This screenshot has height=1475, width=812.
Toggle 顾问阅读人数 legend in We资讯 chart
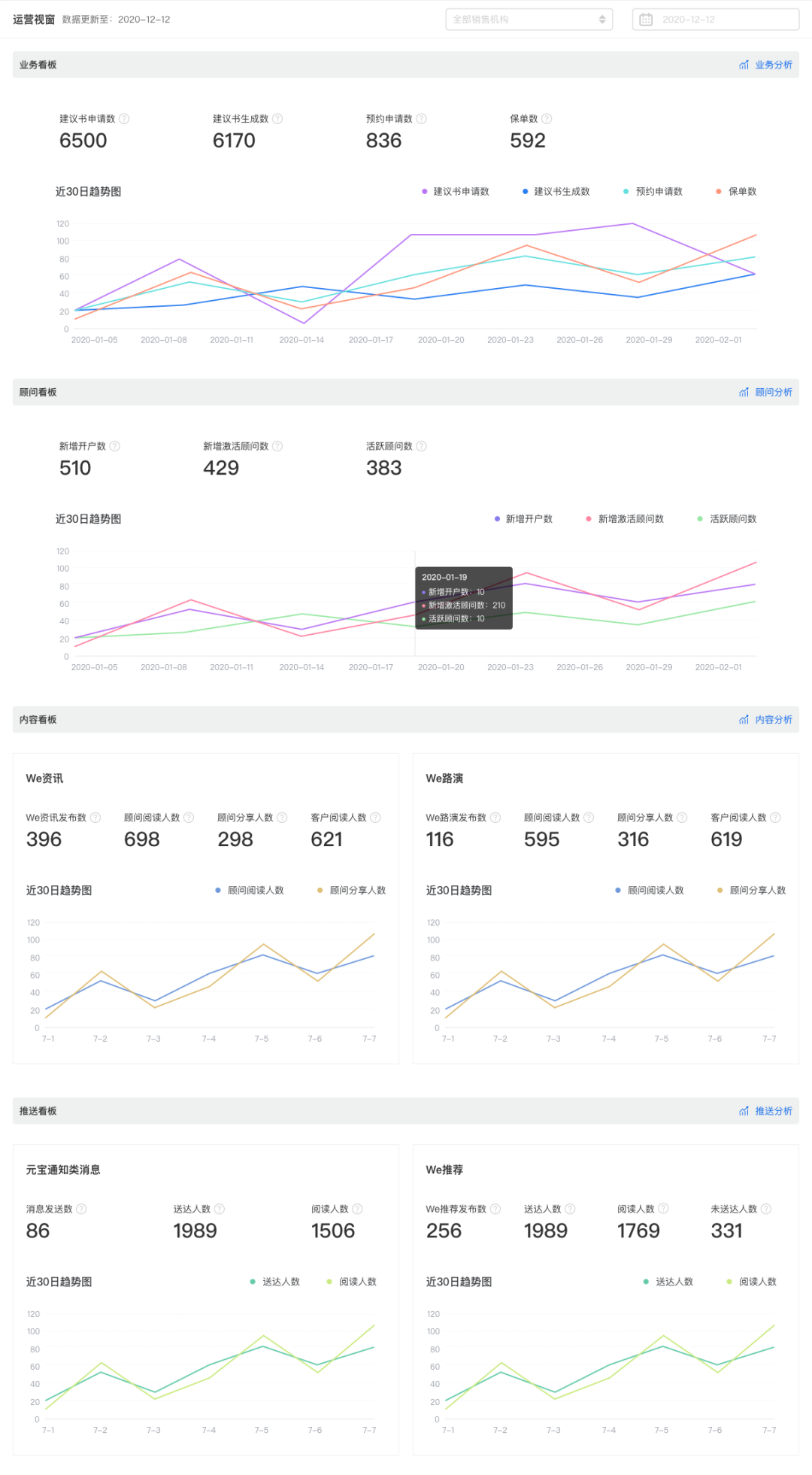tap(250, 891)
